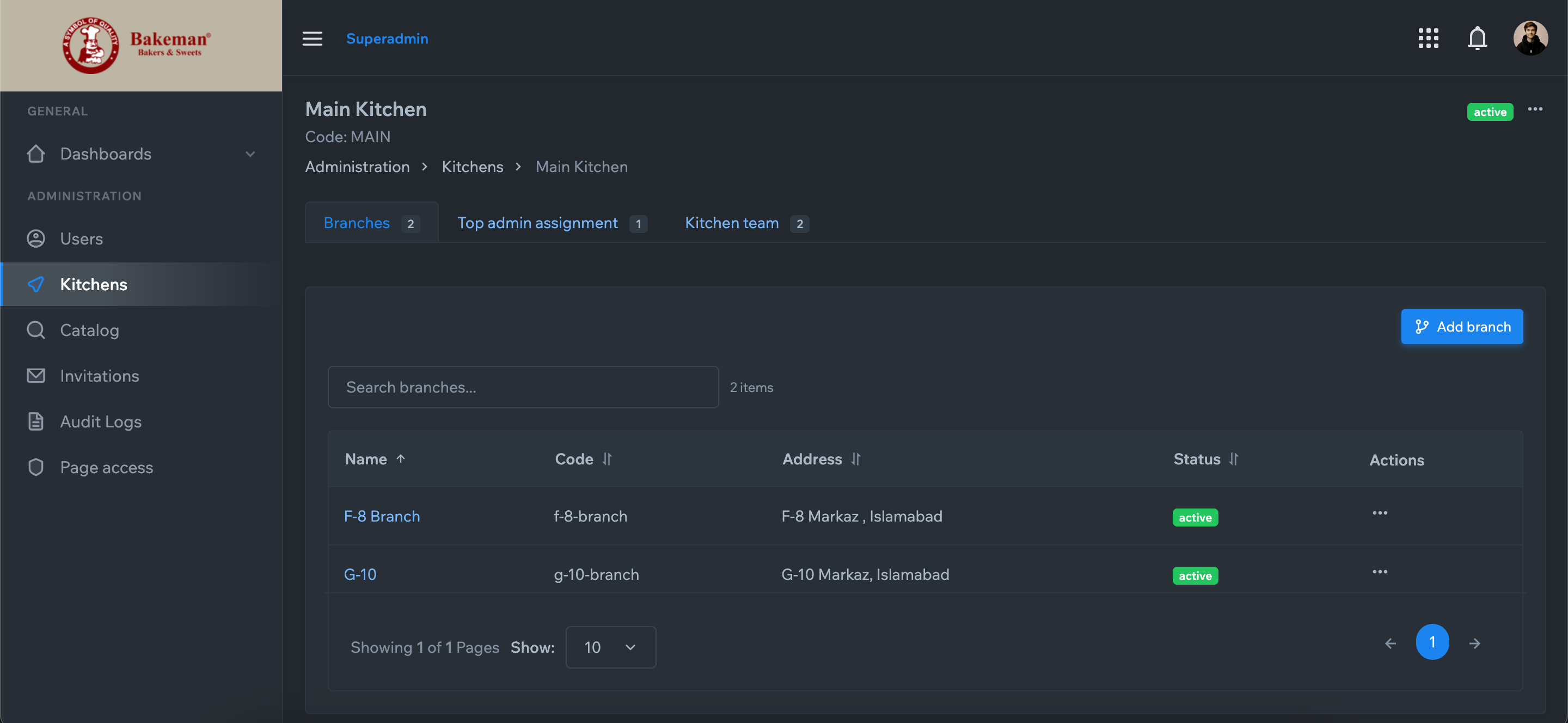1568x723 pixels.
Task: Open the hamburger menu icon
Action: click(x=313, y=38)
